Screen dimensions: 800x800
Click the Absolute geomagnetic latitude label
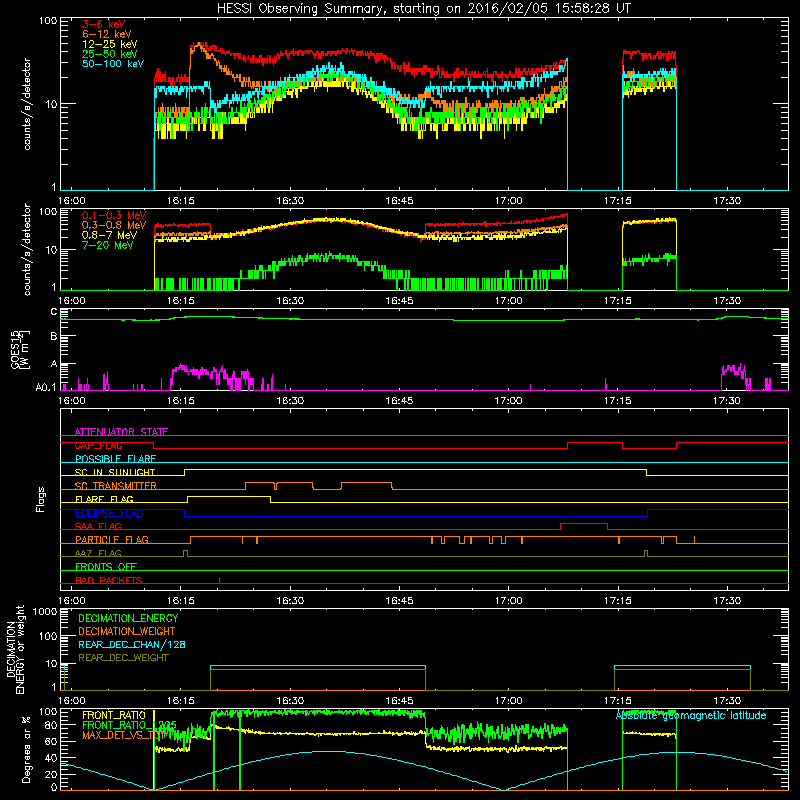pos(691,716)
